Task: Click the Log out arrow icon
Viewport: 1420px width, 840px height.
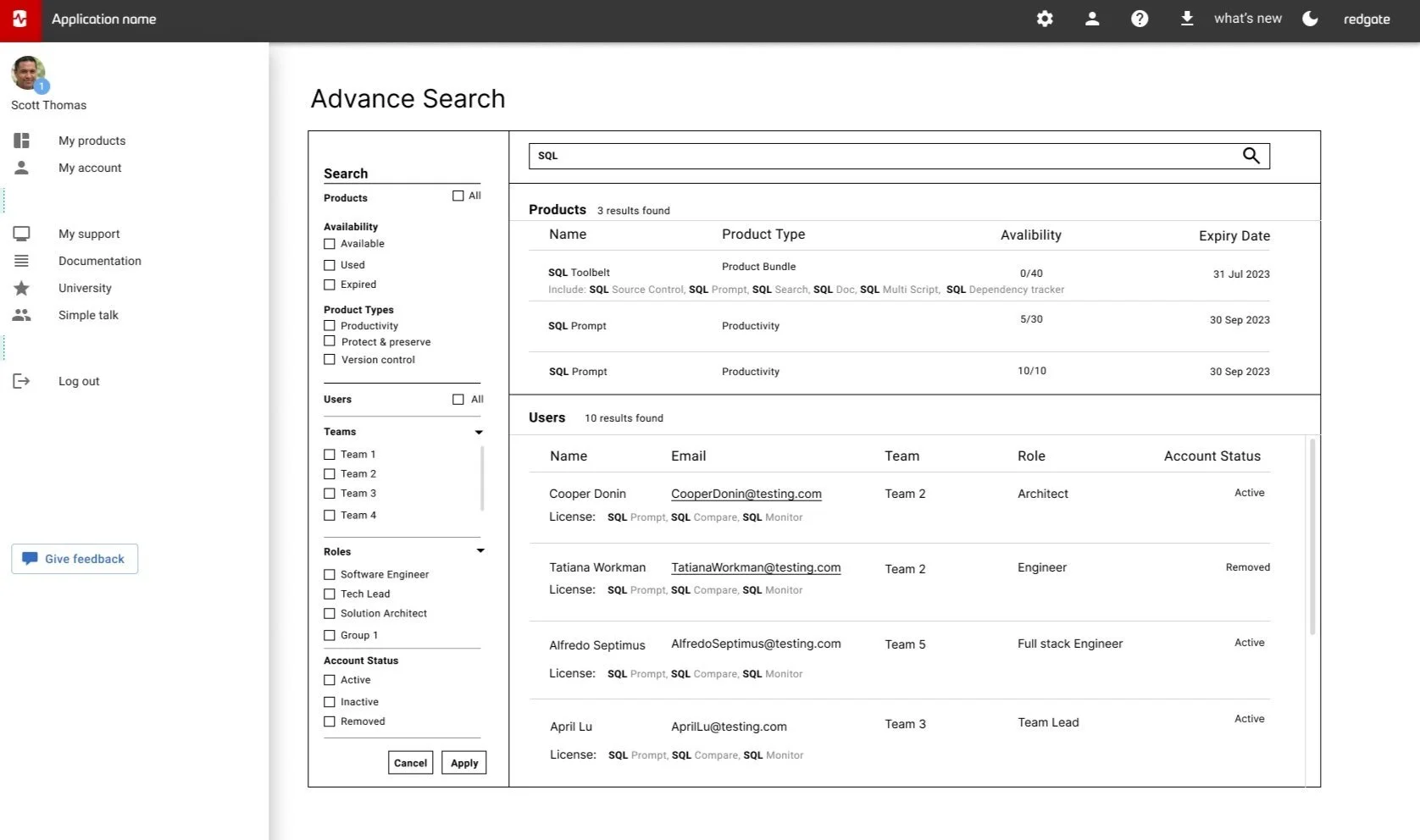Action: pyautogui.click(x=22, y=381)
